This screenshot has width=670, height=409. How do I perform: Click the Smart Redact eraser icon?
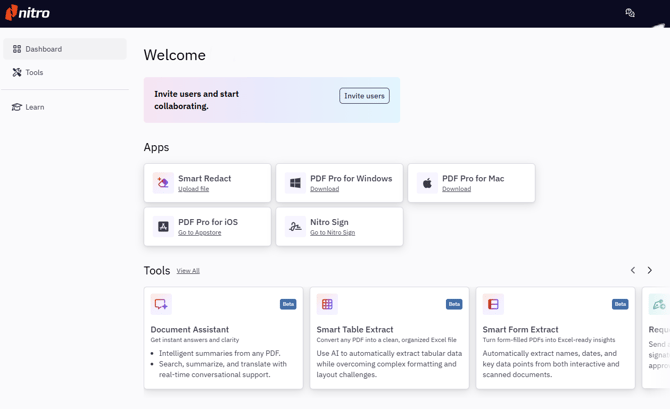coord(163,183)
